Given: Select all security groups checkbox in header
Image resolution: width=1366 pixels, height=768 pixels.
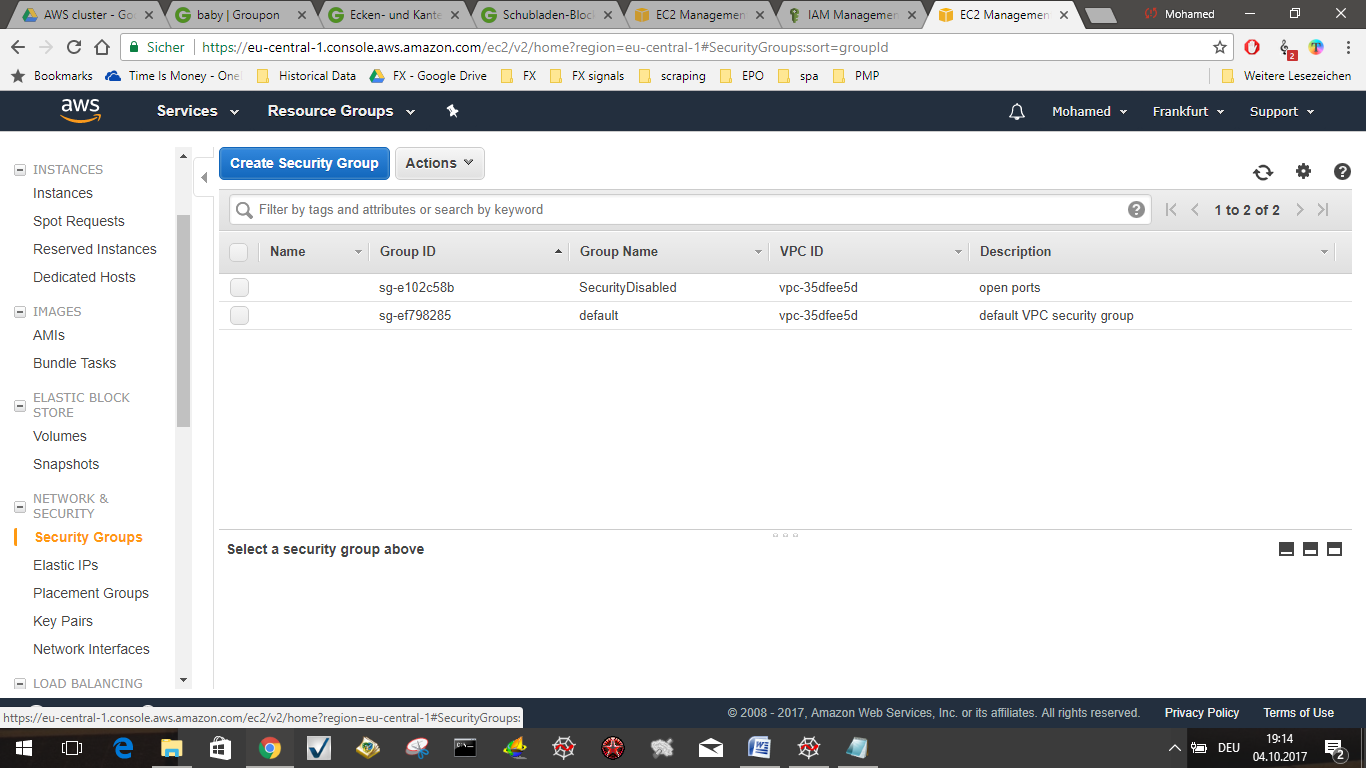Looking at the screenshot, I should click(238, 252).
